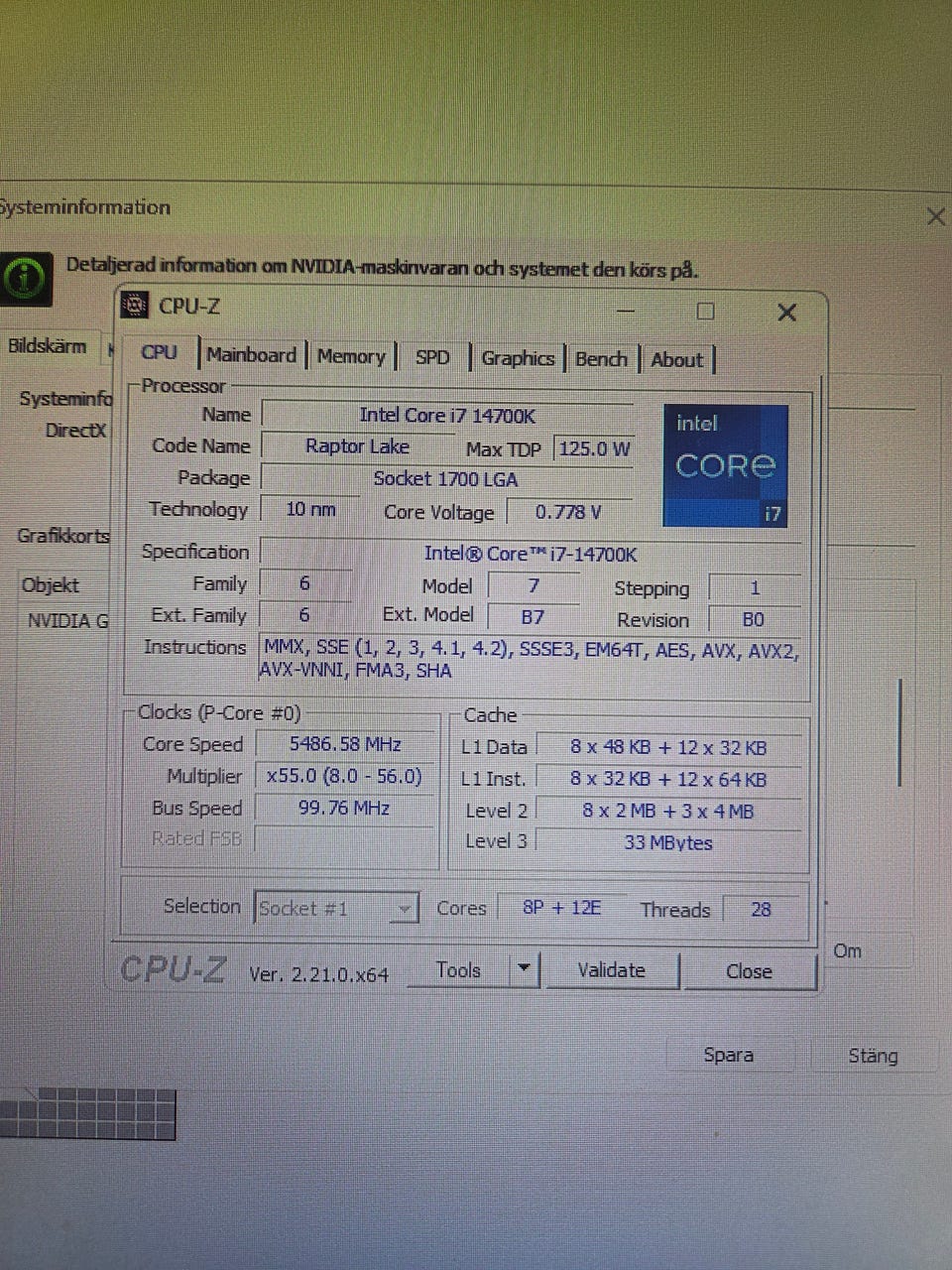Click the Core Speed value 5486.58 MHz
Viewport: 952px width, 1270px height.
(x=345, y=744)
